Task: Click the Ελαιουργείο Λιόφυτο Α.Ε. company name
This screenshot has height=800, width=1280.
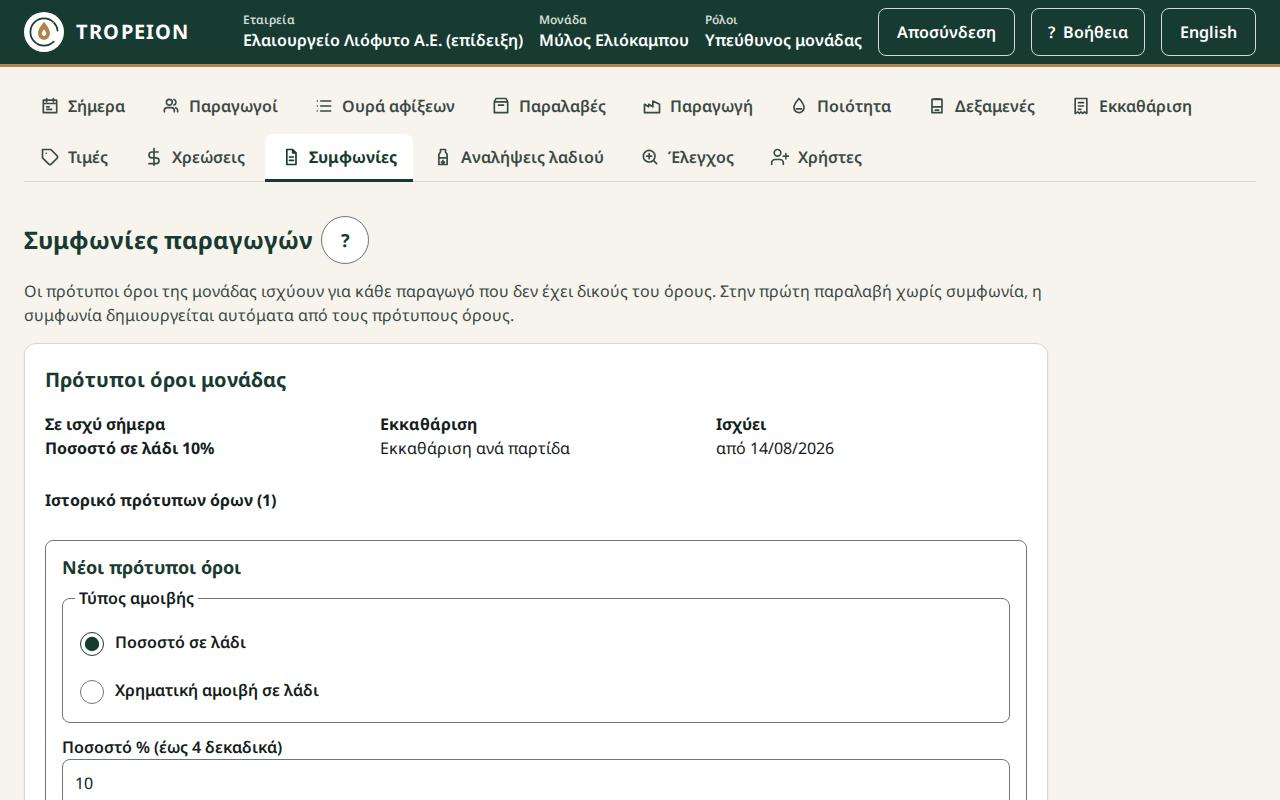Action: (x=383, y=41)
